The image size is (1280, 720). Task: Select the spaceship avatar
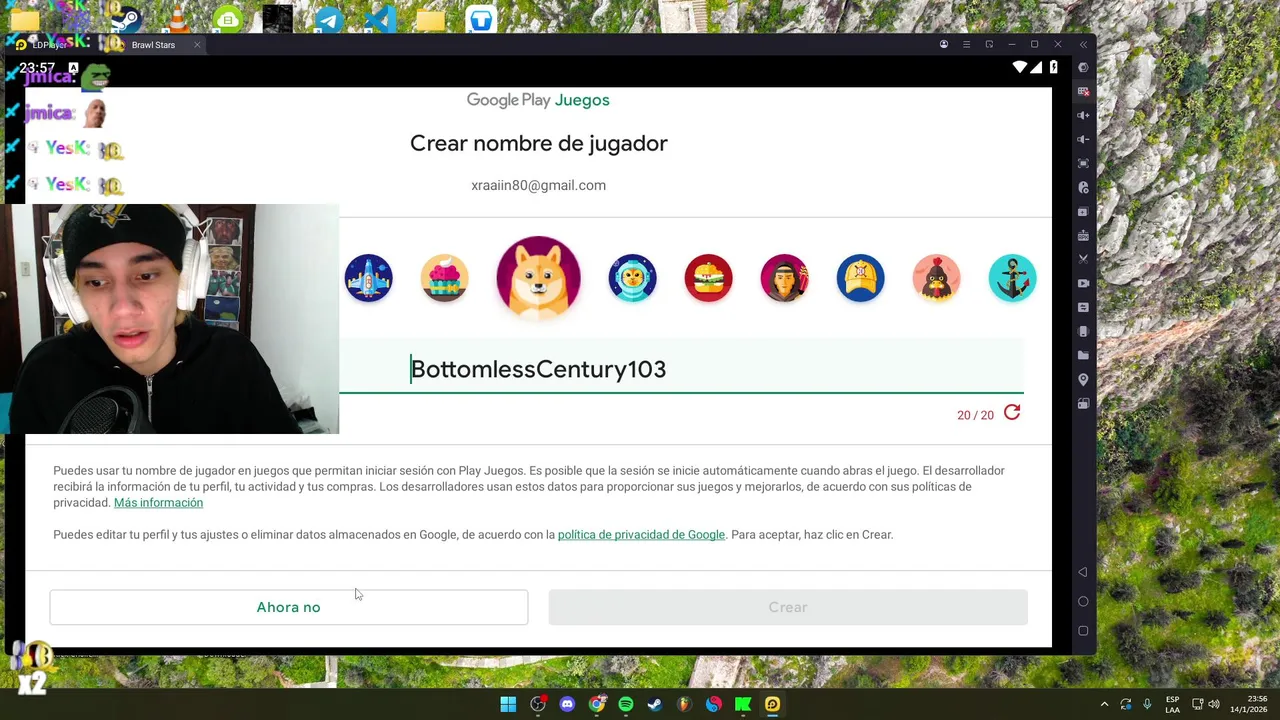tap(368, 278)
